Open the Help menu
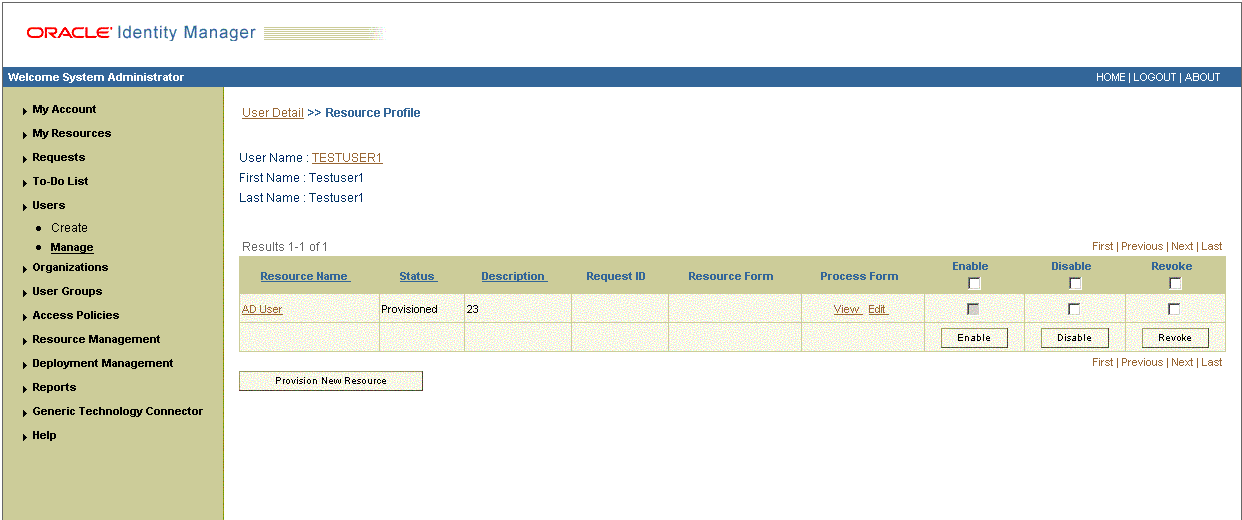Screen dimensions: 1242x520 [44, 435]
